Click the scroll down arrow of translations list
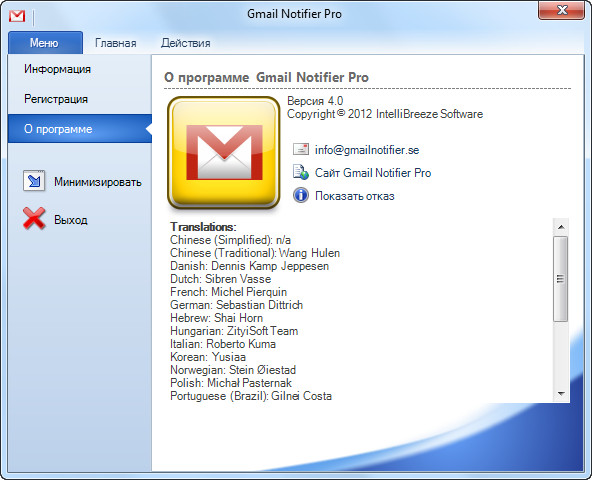The width and height of the screenshot is (592, 480). 561,394
